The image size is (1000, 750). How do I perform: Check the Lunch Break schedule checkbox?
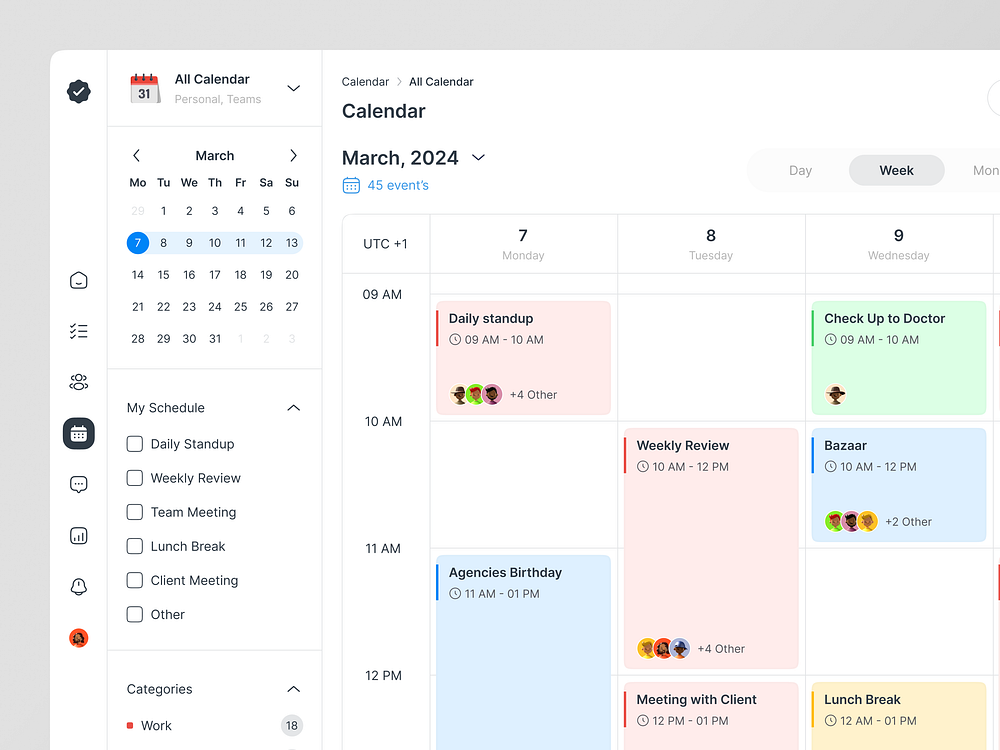pos(135,546)
